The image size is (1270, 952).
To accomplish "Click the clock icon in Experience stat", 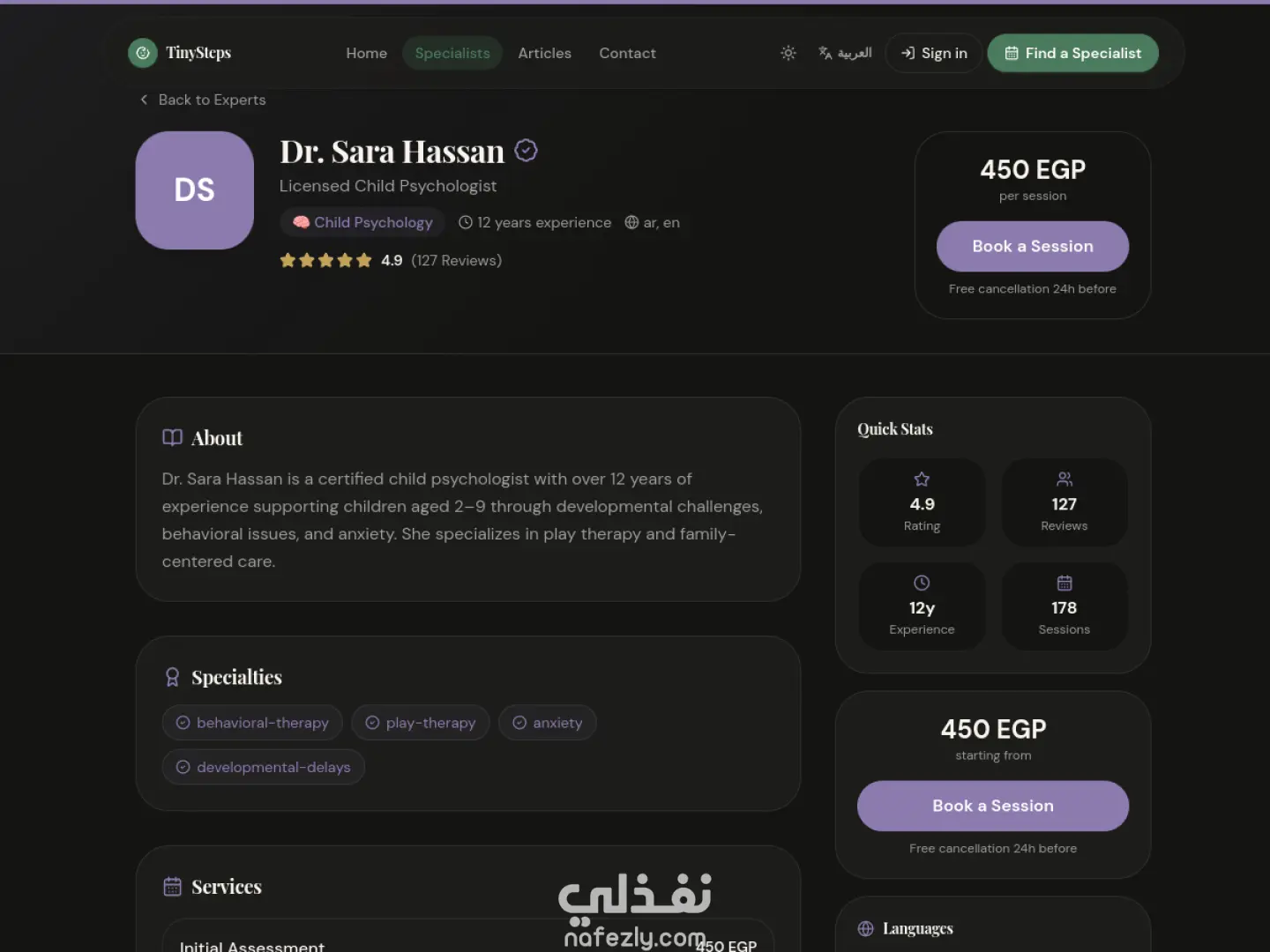I will click(922, 583).
